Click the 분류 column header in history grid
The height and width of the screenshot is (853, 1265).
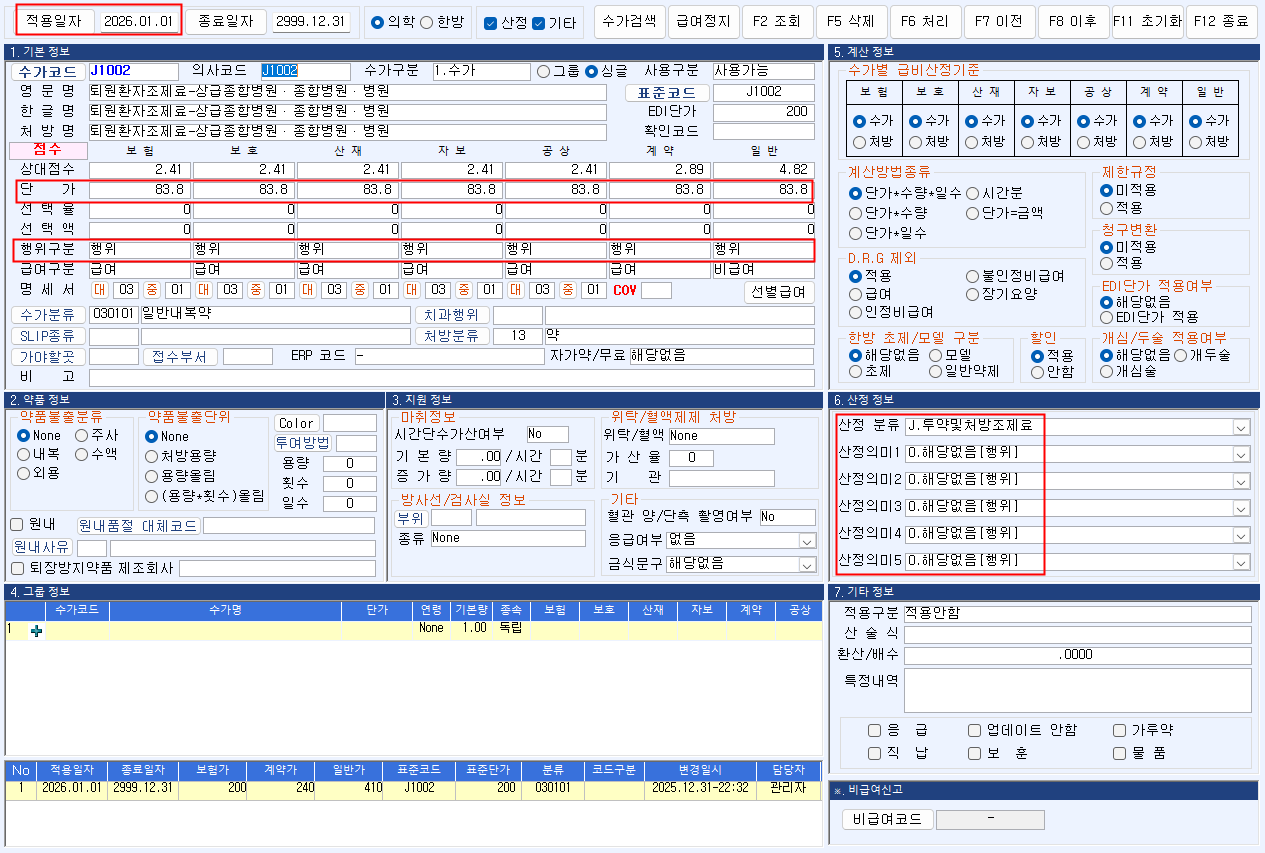coord(553,770)
